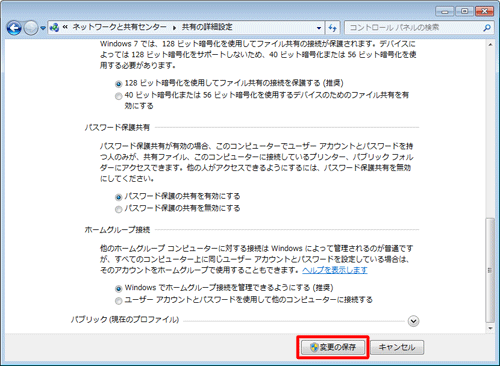500x366 pixels.
Task: Click the greyed forward navigation arrow
Action: 31,28
